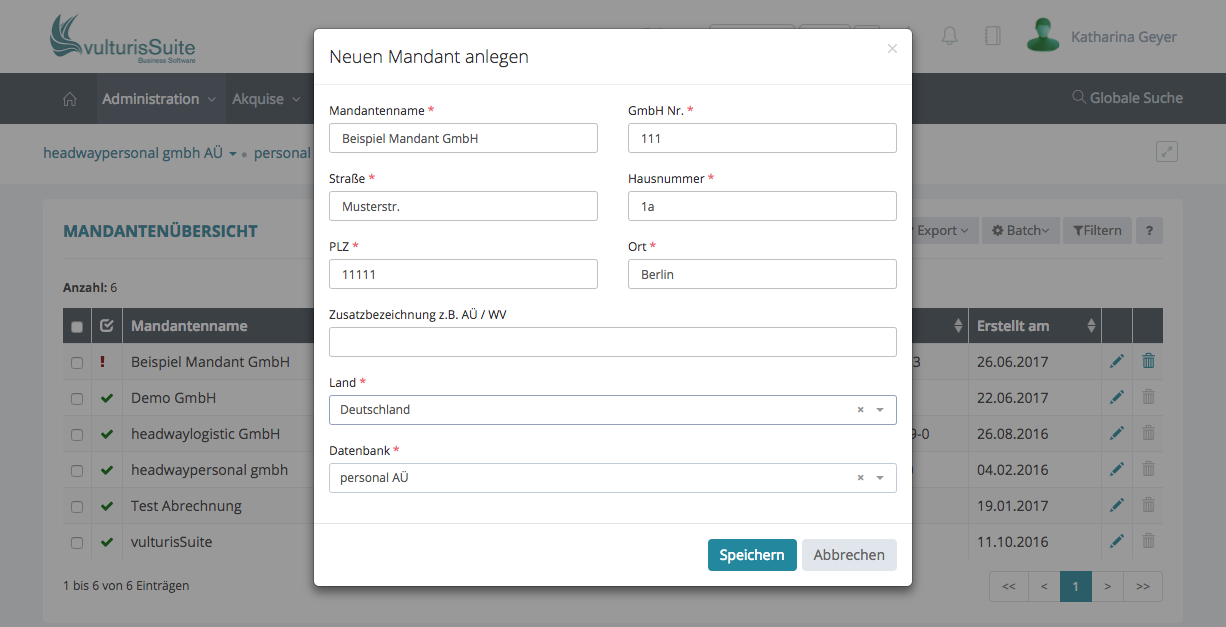Open the Datenbank dropdown arrow
Screen dimensions: 1226x627
coord(880,478)
